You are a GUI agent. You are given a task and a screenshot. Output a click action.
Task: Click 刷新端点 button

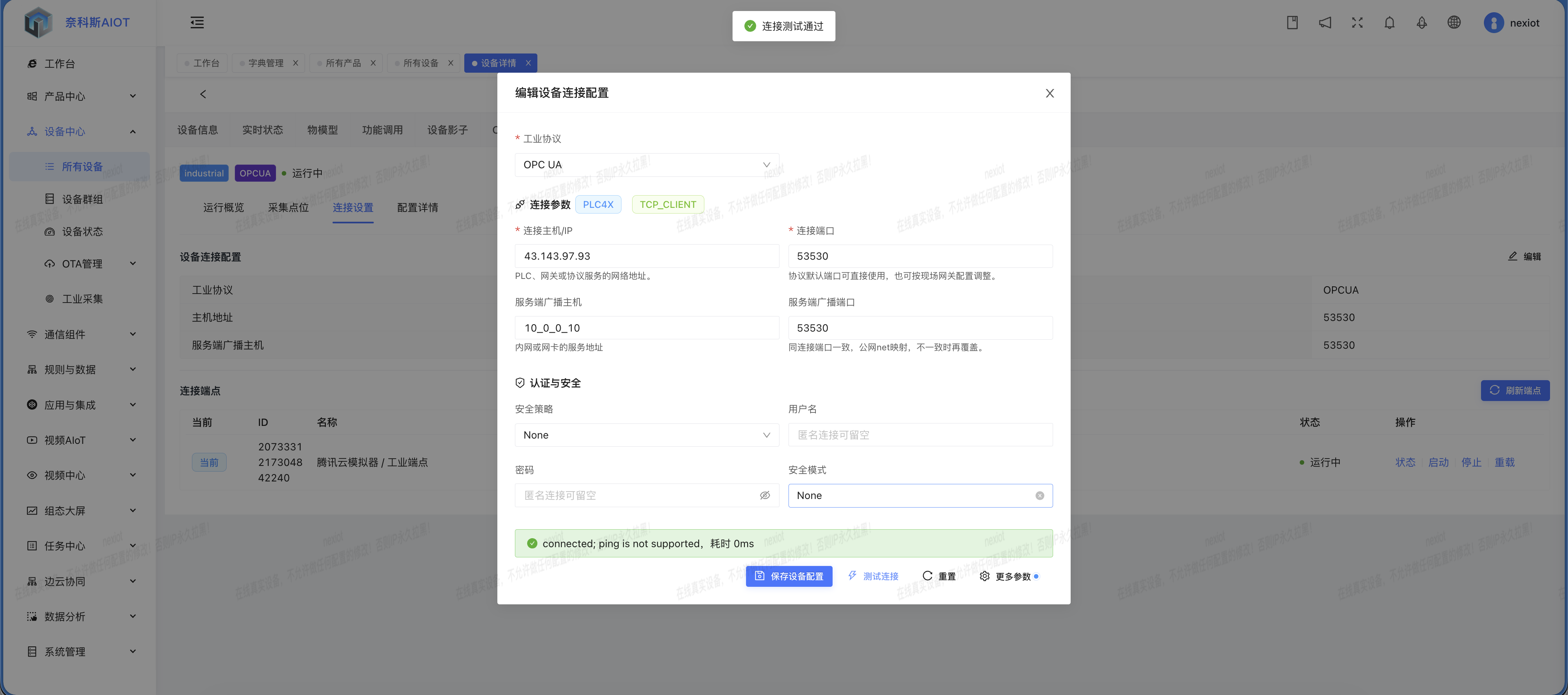[x=1515, y=390]
